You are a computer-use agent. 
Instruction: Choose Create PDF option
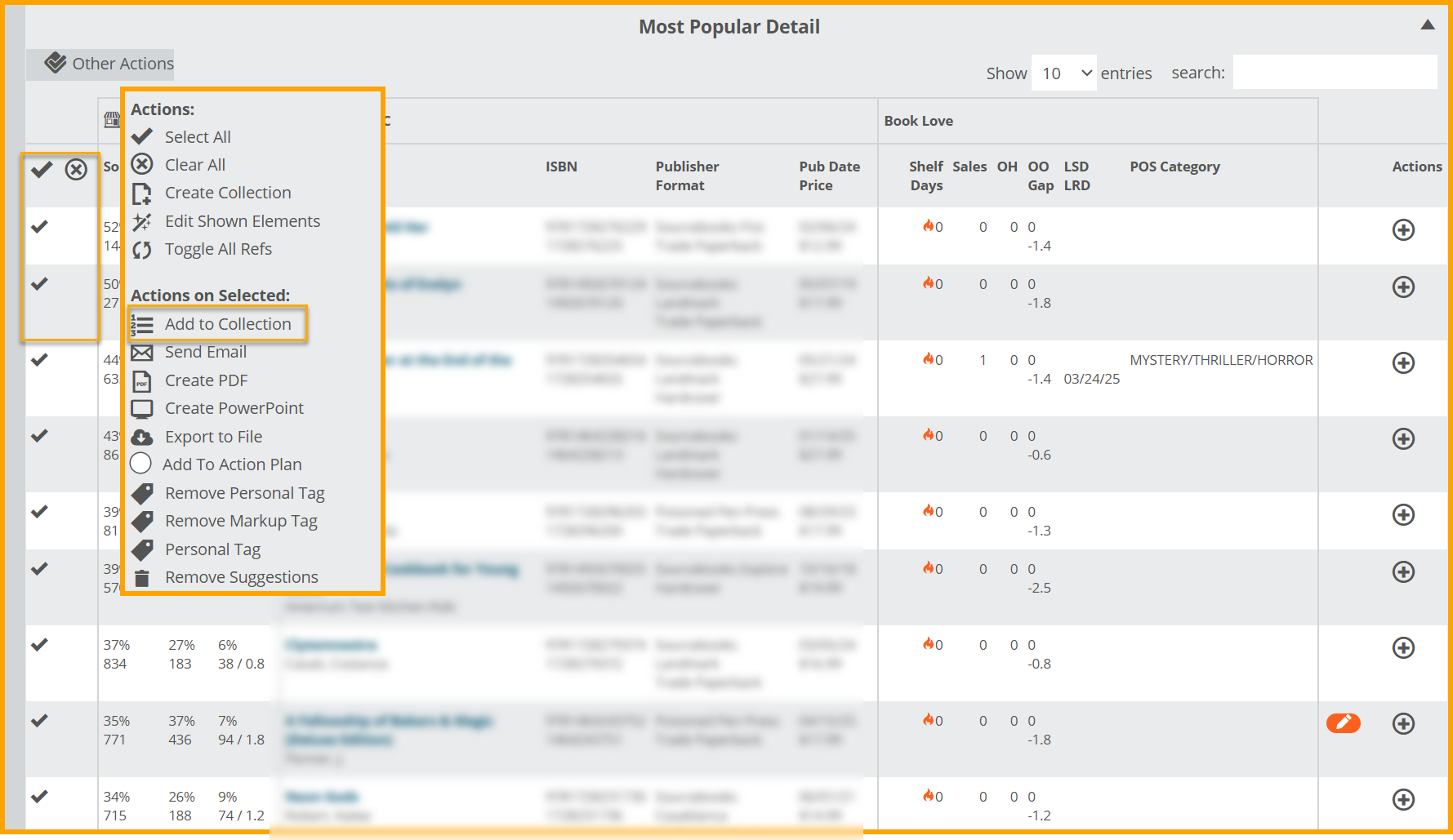206,380
